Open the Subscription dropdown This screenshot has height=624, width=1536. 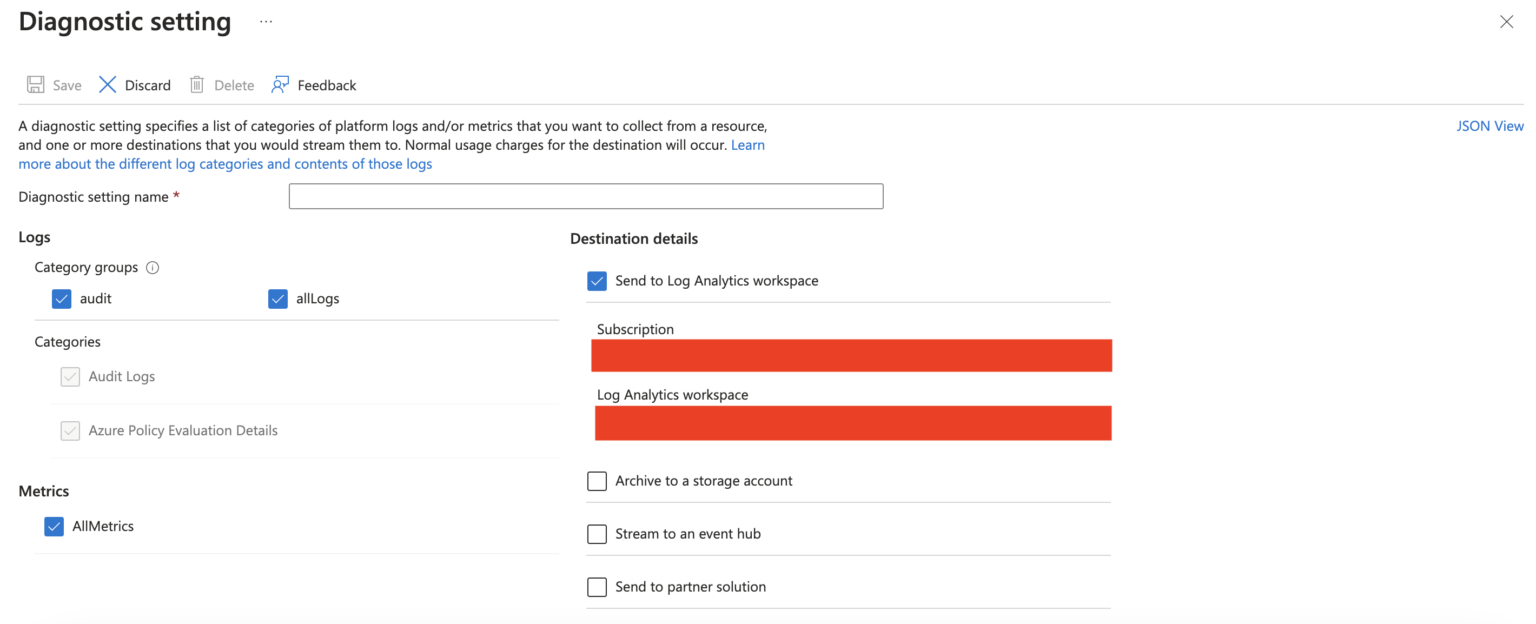click(852, 355)
